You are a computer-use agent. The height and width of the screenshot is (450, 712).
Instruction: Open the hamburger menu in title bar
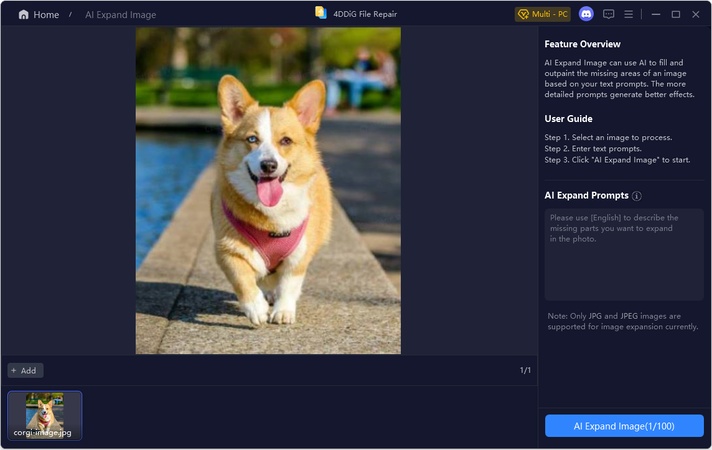click(x=629, y=14)
